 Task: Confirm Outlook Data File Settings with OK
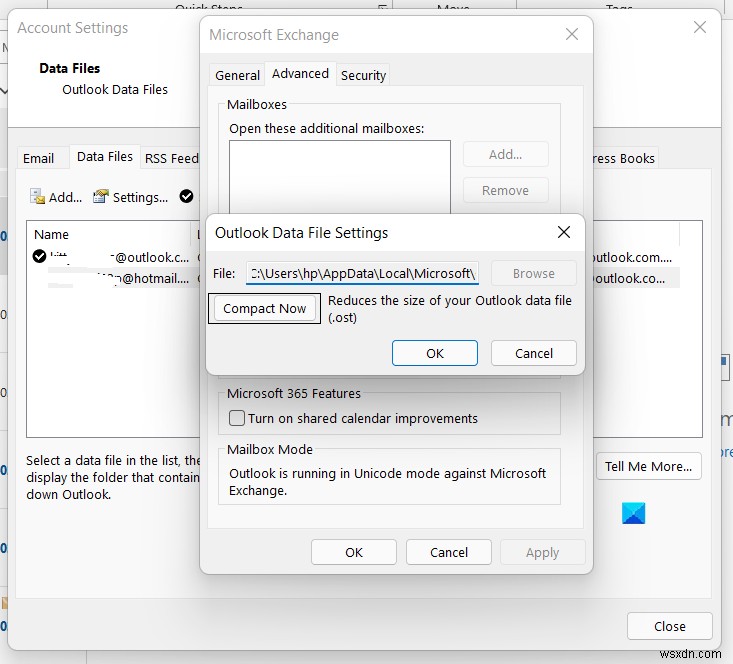435,353
